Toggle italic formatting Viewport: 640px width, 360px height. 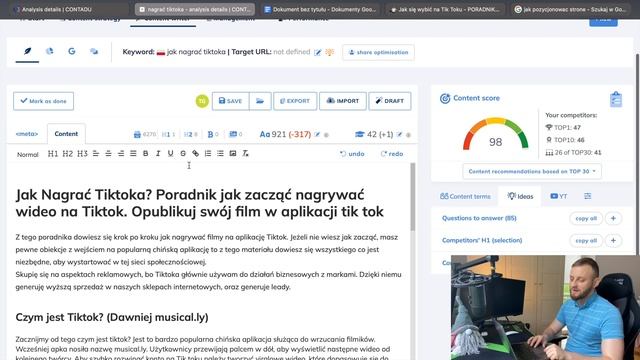click(x=158, y=154)
